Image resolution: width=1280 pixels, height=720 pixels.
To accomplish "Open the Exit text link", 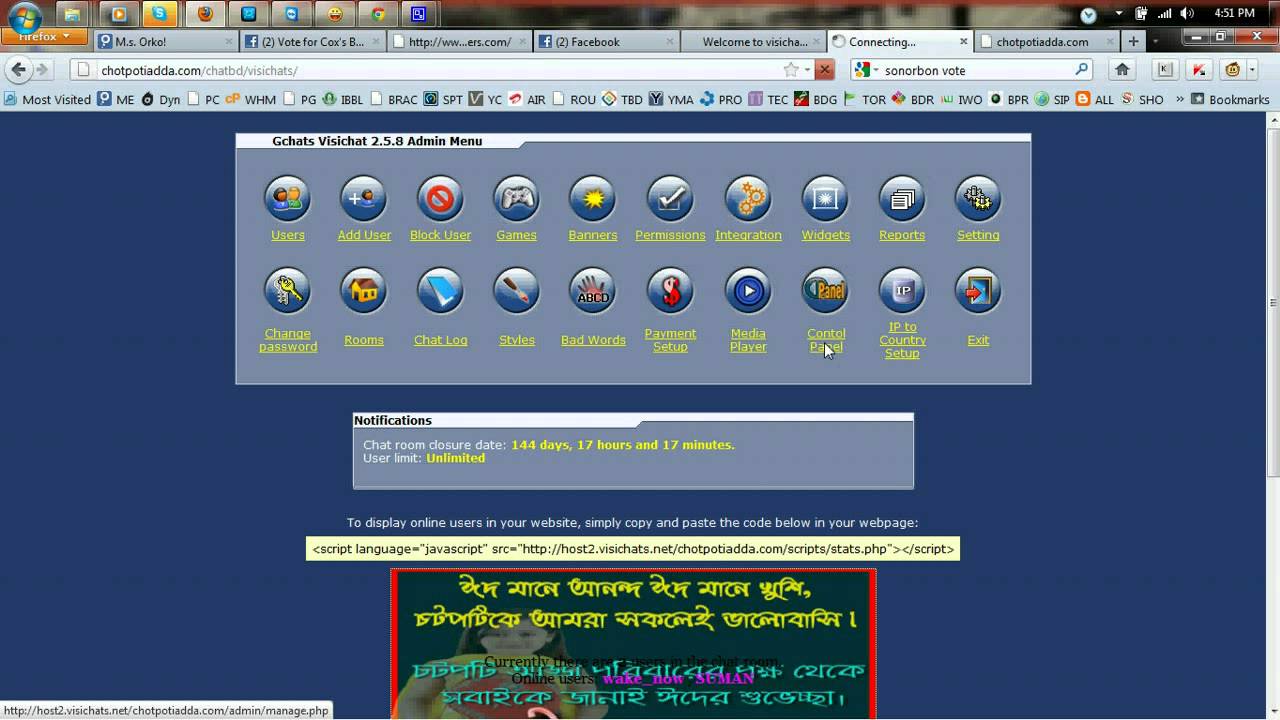I will pyautogui.click(x=978, y=340).
